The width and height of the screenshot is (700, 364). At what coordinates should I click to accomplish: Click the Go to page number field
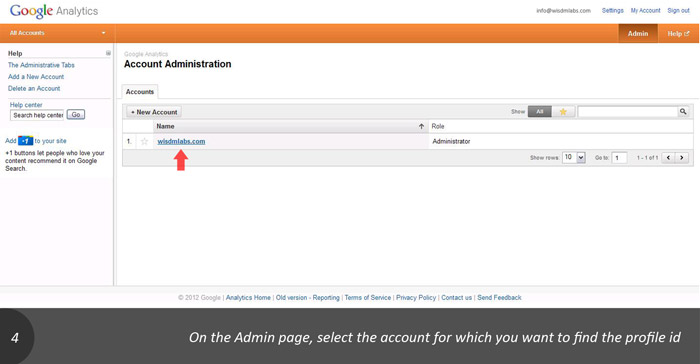619,158
